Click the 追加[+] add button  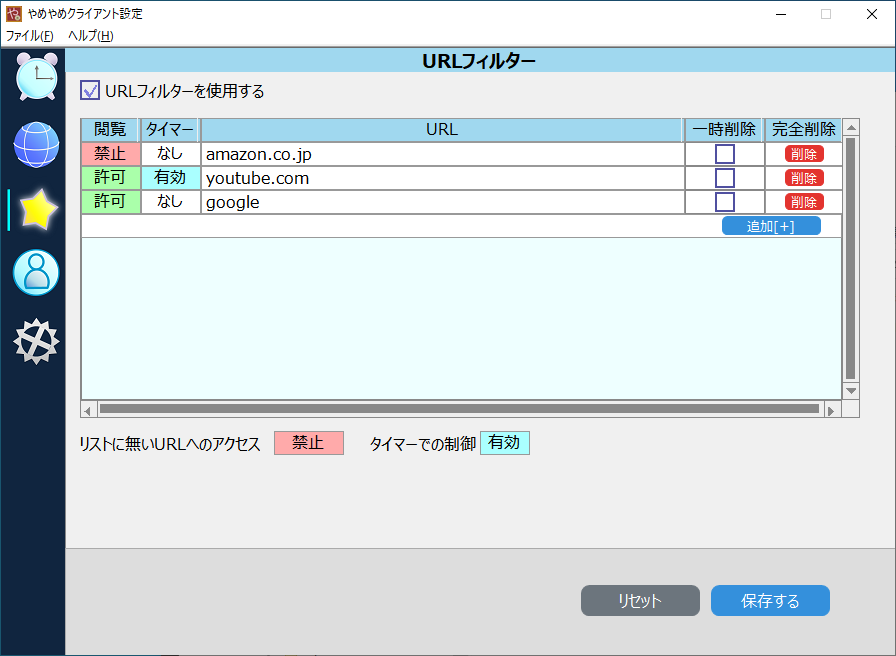tap(771, 226)
